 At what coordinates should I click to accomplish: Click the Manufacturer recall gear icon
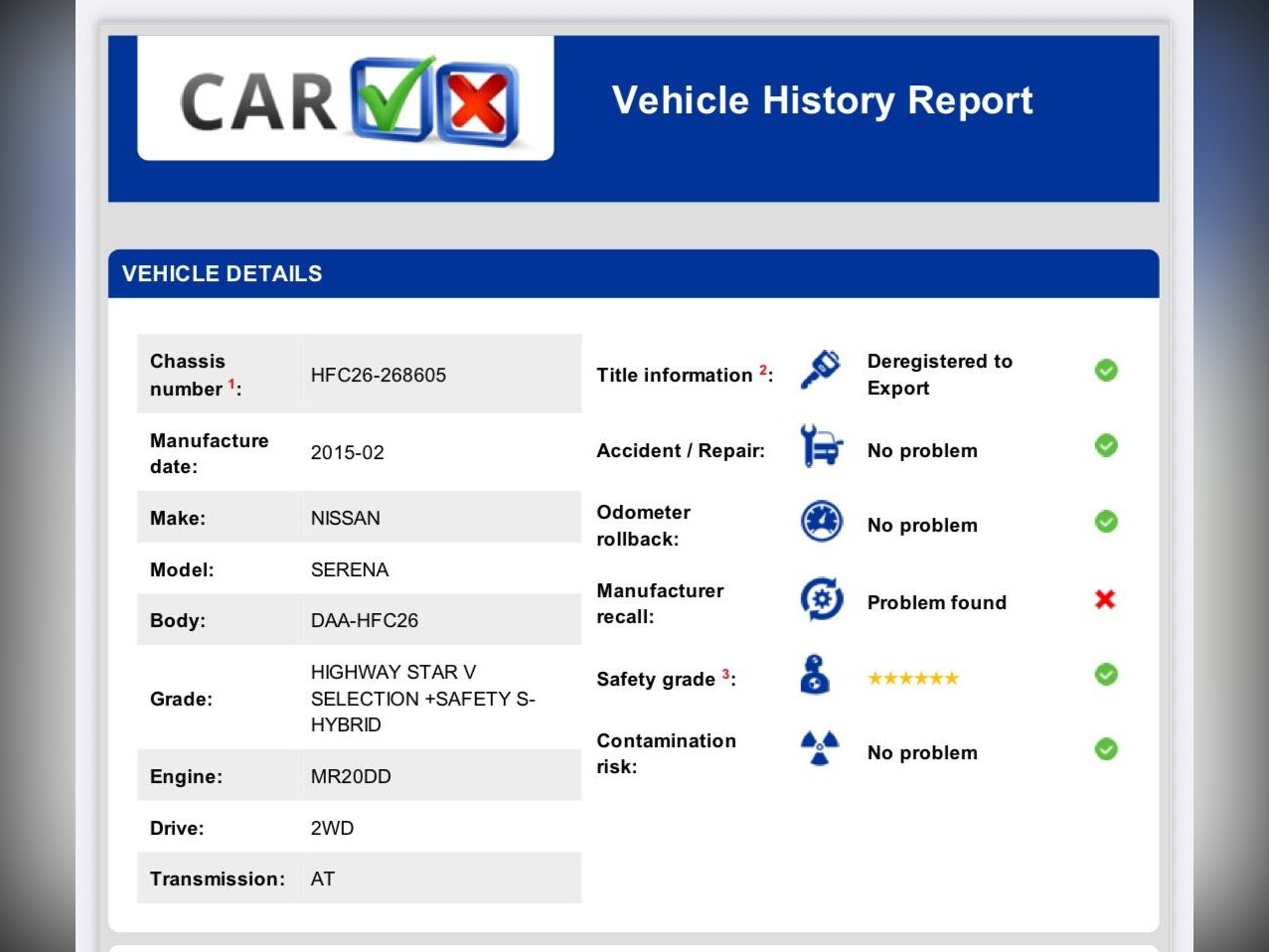coord(821,599)
